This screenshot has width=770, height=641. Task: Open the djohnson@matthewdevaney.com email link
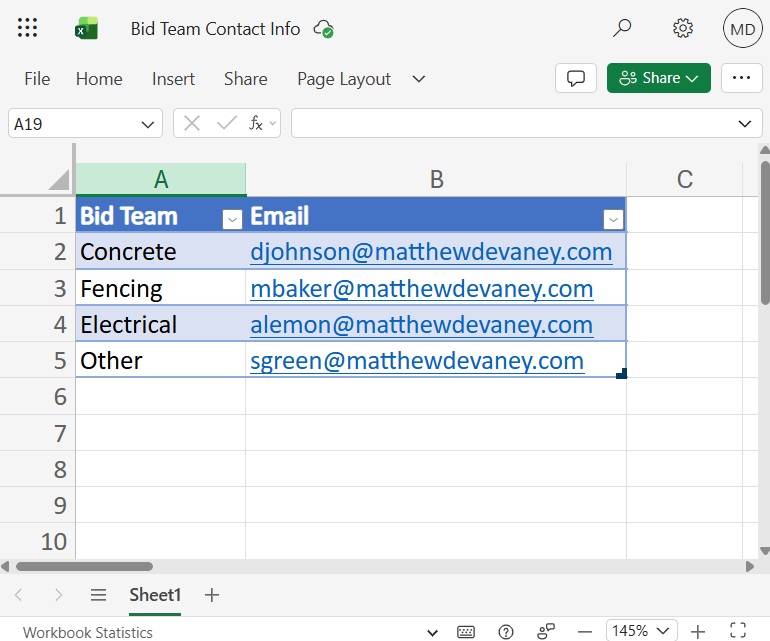[430, 252]
